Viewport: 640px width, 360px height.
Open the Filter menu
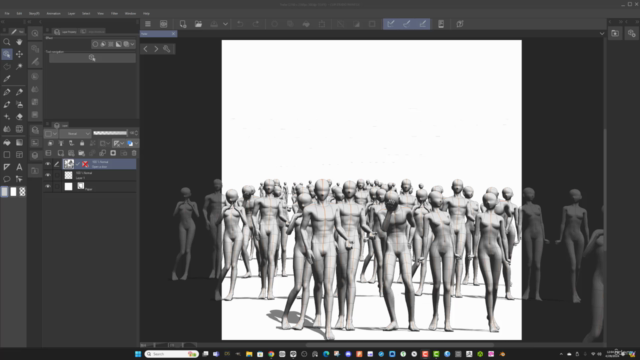(115, 13)
